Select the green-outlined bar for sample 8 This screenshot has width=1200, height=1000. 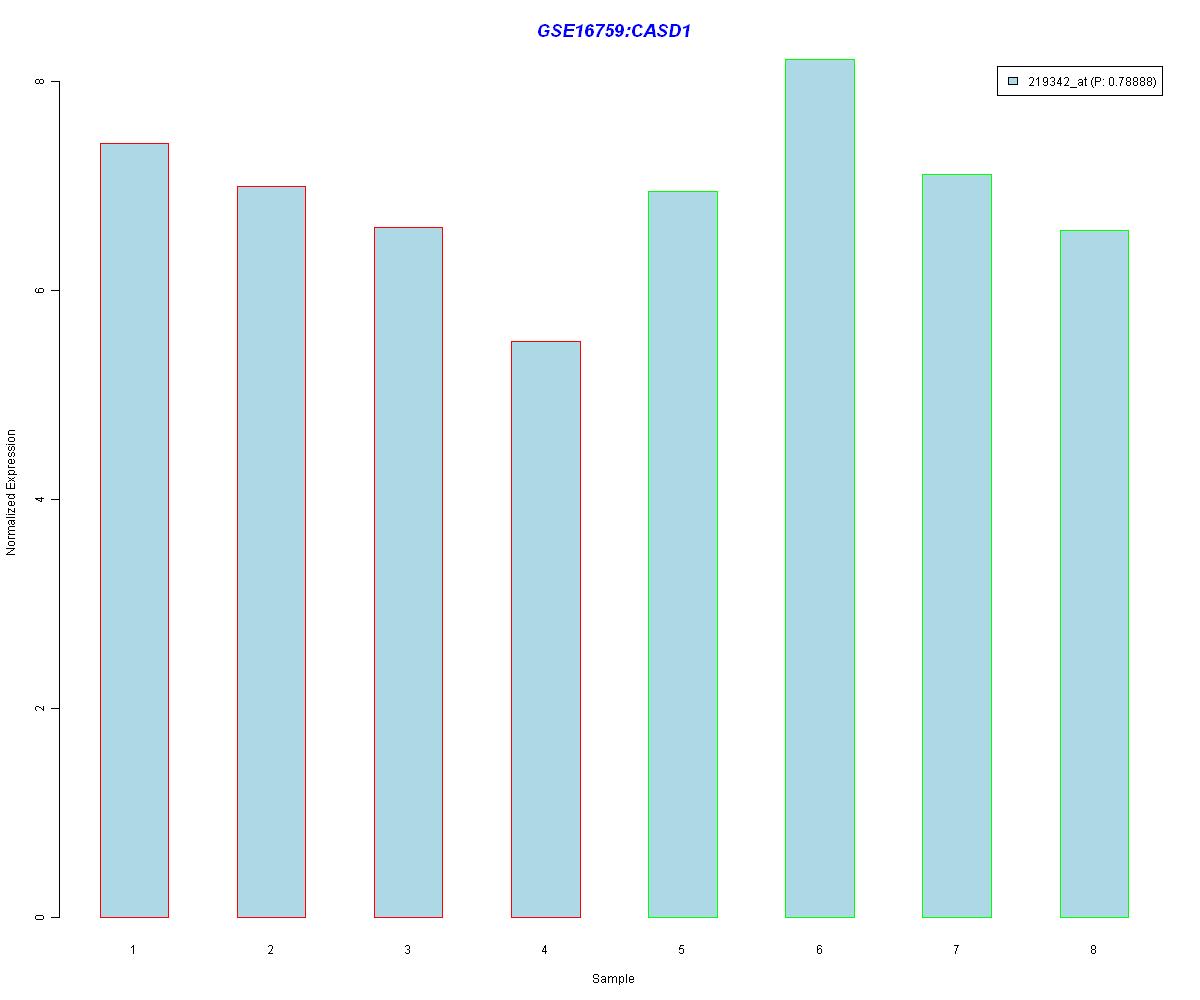1094,574
